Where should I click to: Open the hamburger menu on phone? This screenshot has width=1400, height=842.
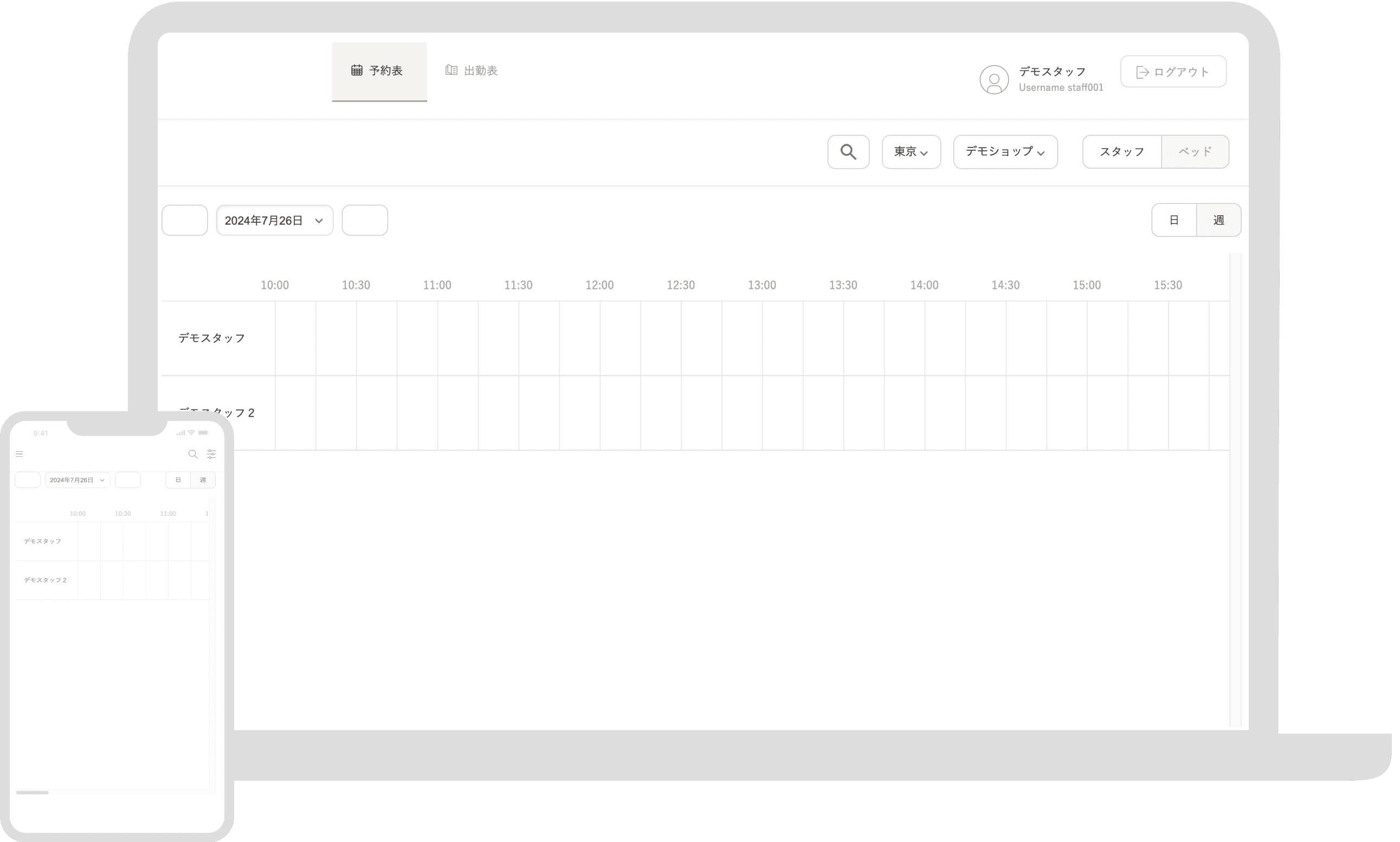pos(20,454)
